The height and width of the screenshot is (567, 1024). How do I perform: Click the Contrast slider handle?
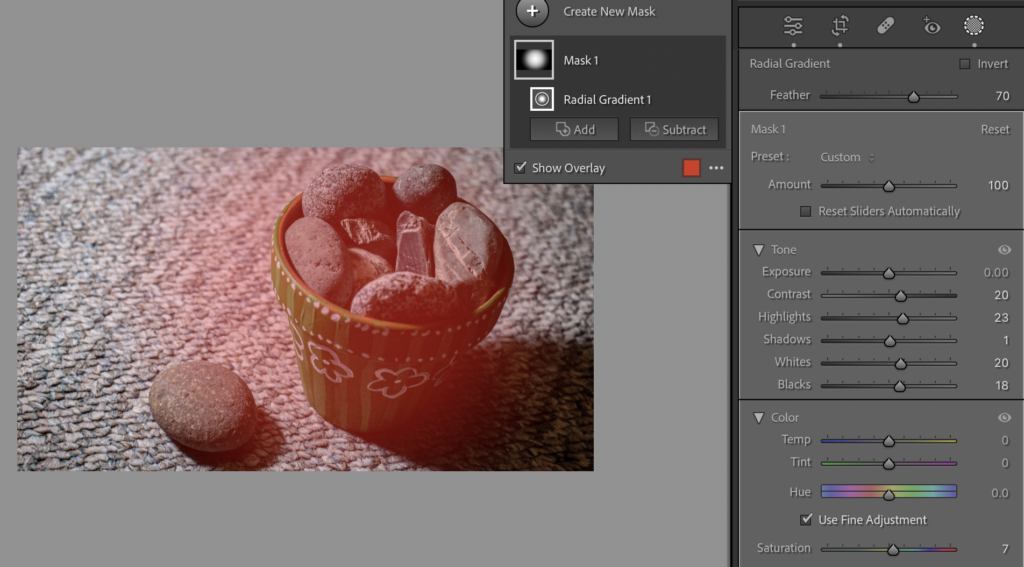[901, 296]
